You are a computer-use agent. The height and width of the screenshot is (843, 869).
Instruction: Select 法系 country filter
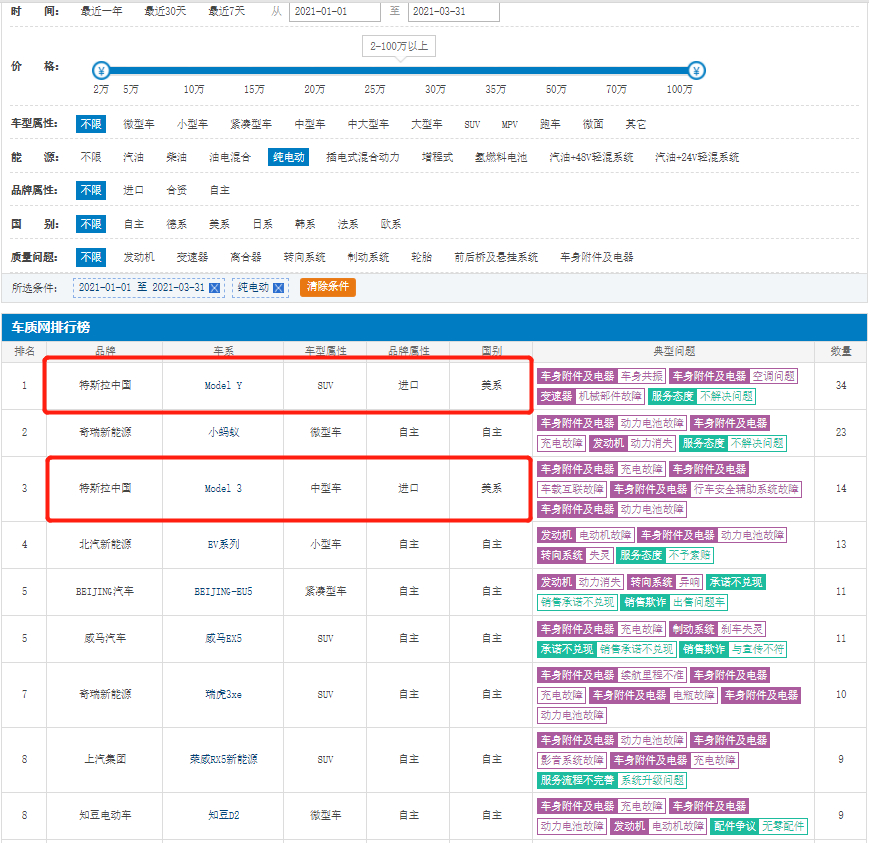tap(347, 224)
